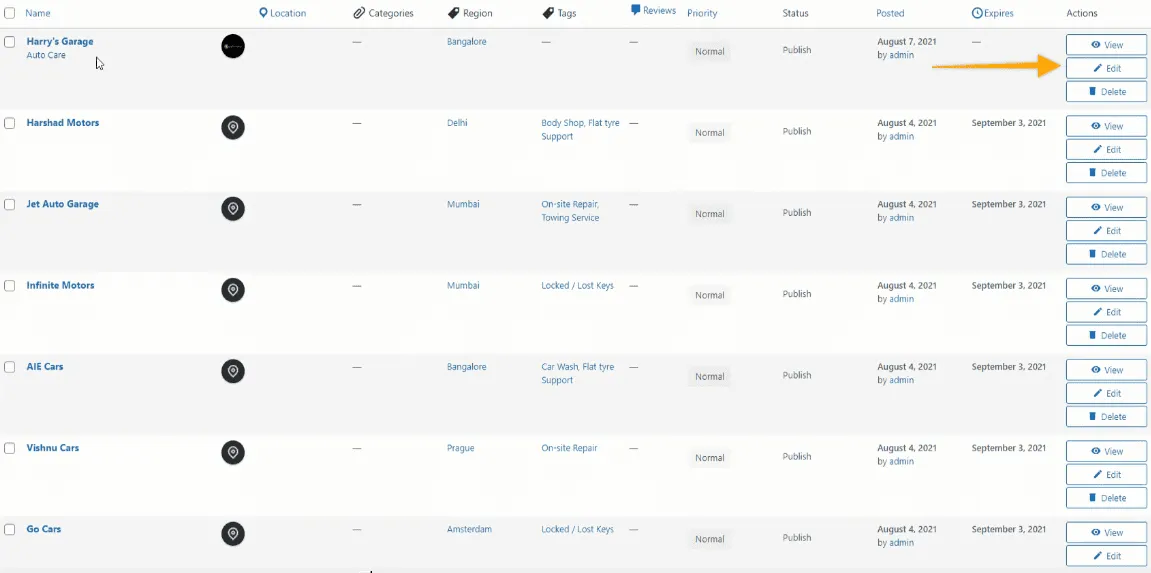Click the Categories paperclip header icon
The image size is (1151, 573).
pyautogui.click(x=359, y=13)
